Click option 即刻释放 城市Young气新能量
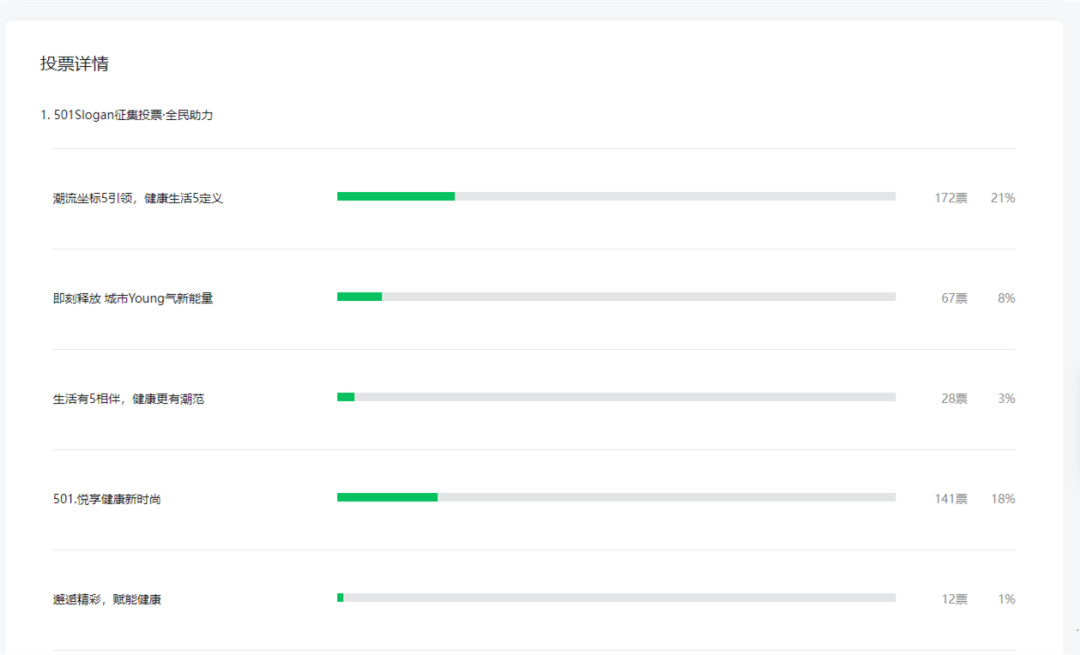Screen dimensions: 1080x655 point(133,298)
